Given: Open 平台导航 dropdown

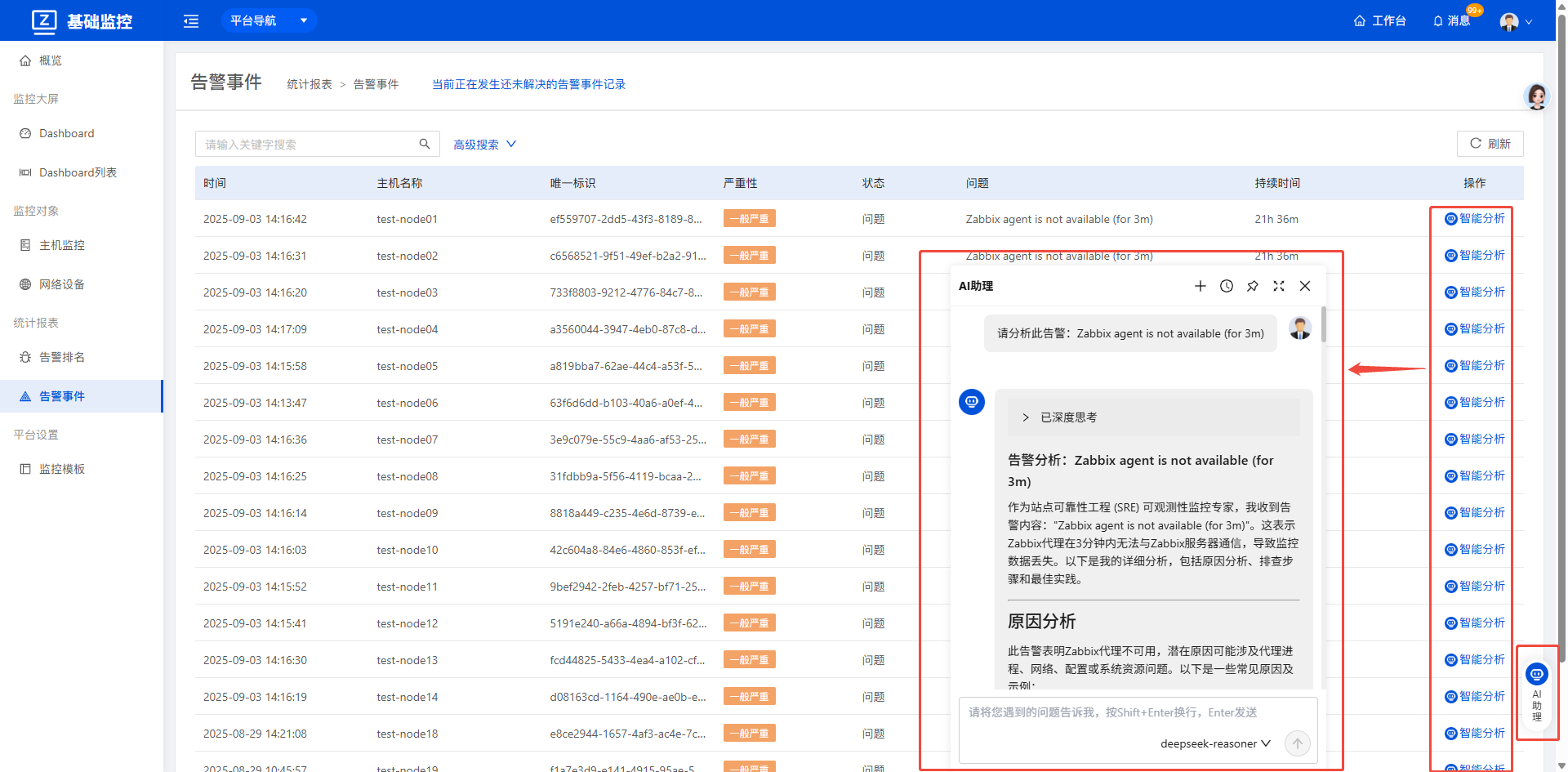Looking at the screenshot, I should click(269, 20).
